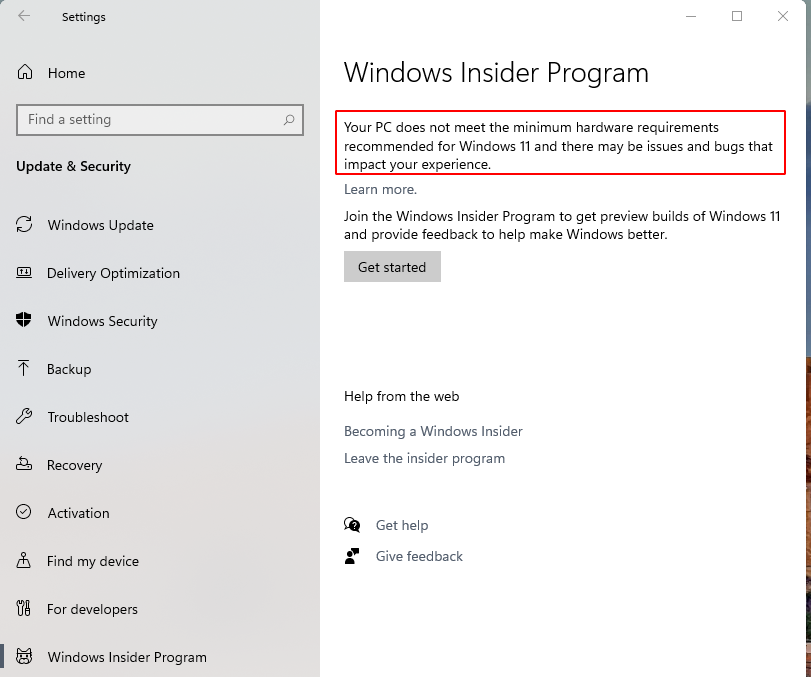Image resolution: width=811 pixels, height=677 pixels.
Task: Click the Backup arrow icon
Action: (23, 368)
